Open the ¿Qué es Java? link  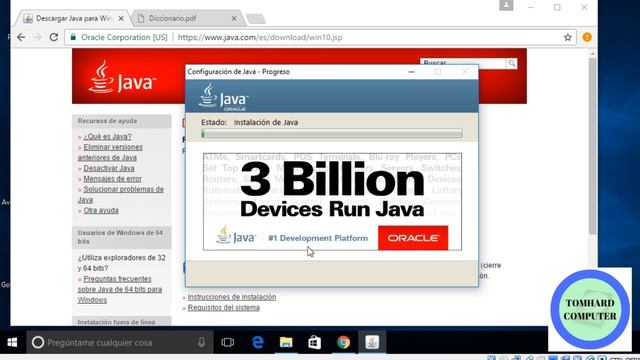[x=107, y=136]
